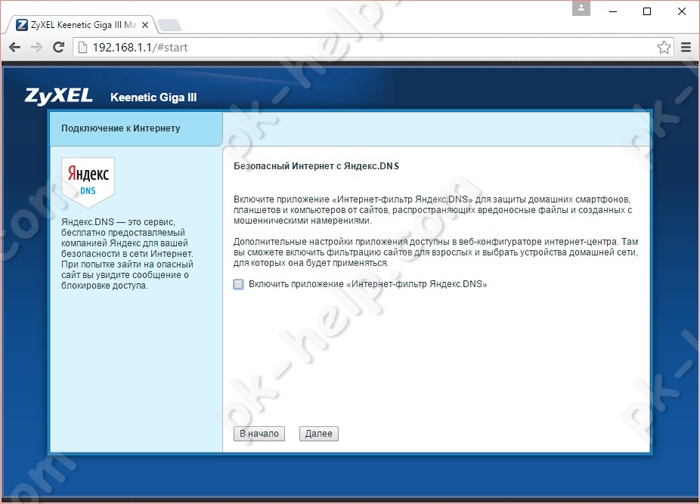Select the ZyXEL Keenetic Giga III tab
Screen dimensions: 700x504
click(x=83, y=25)
